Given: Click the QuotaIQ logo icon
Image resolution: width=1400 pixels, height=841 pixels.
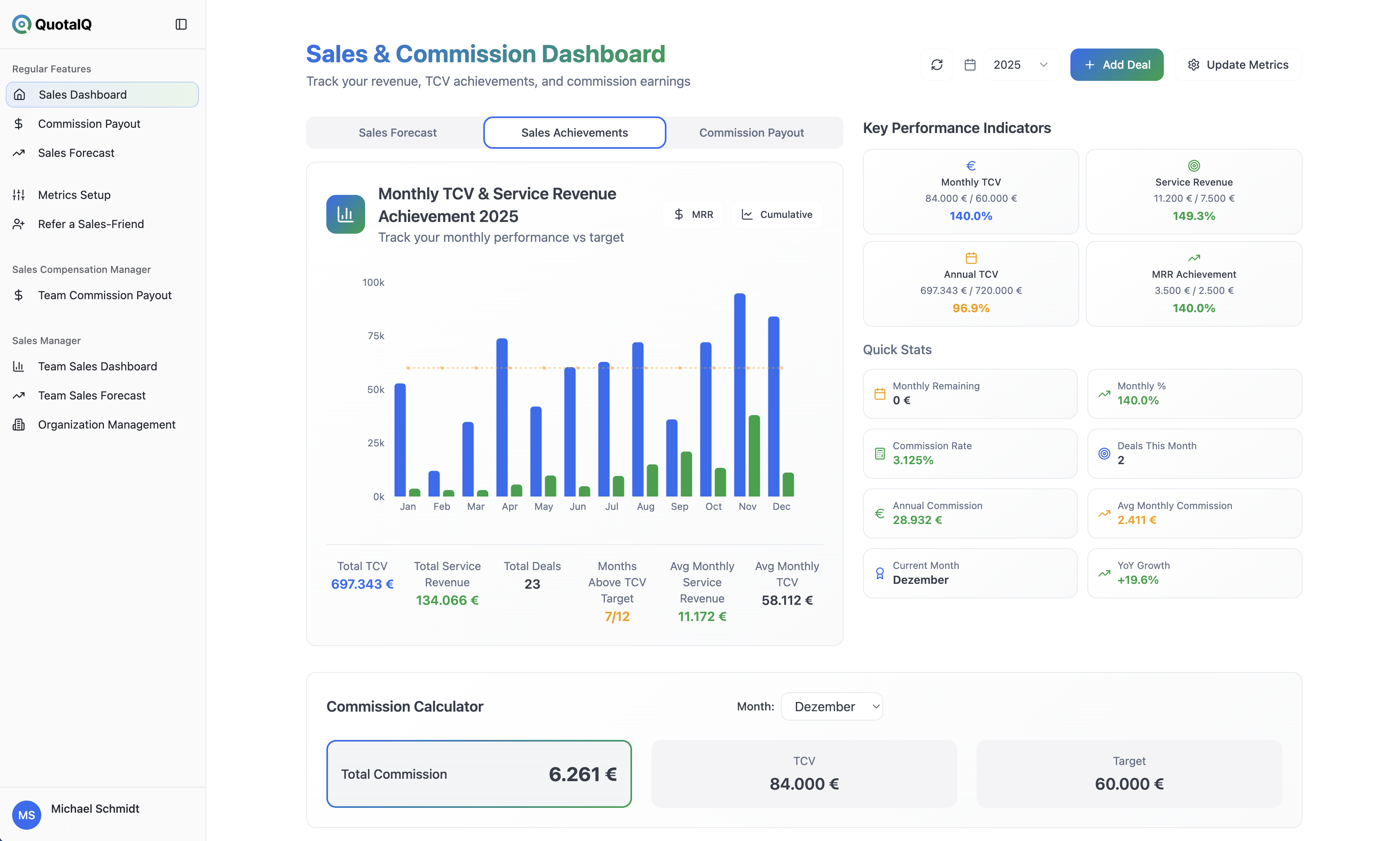Looking at the screenshot, I should point(21,24).
